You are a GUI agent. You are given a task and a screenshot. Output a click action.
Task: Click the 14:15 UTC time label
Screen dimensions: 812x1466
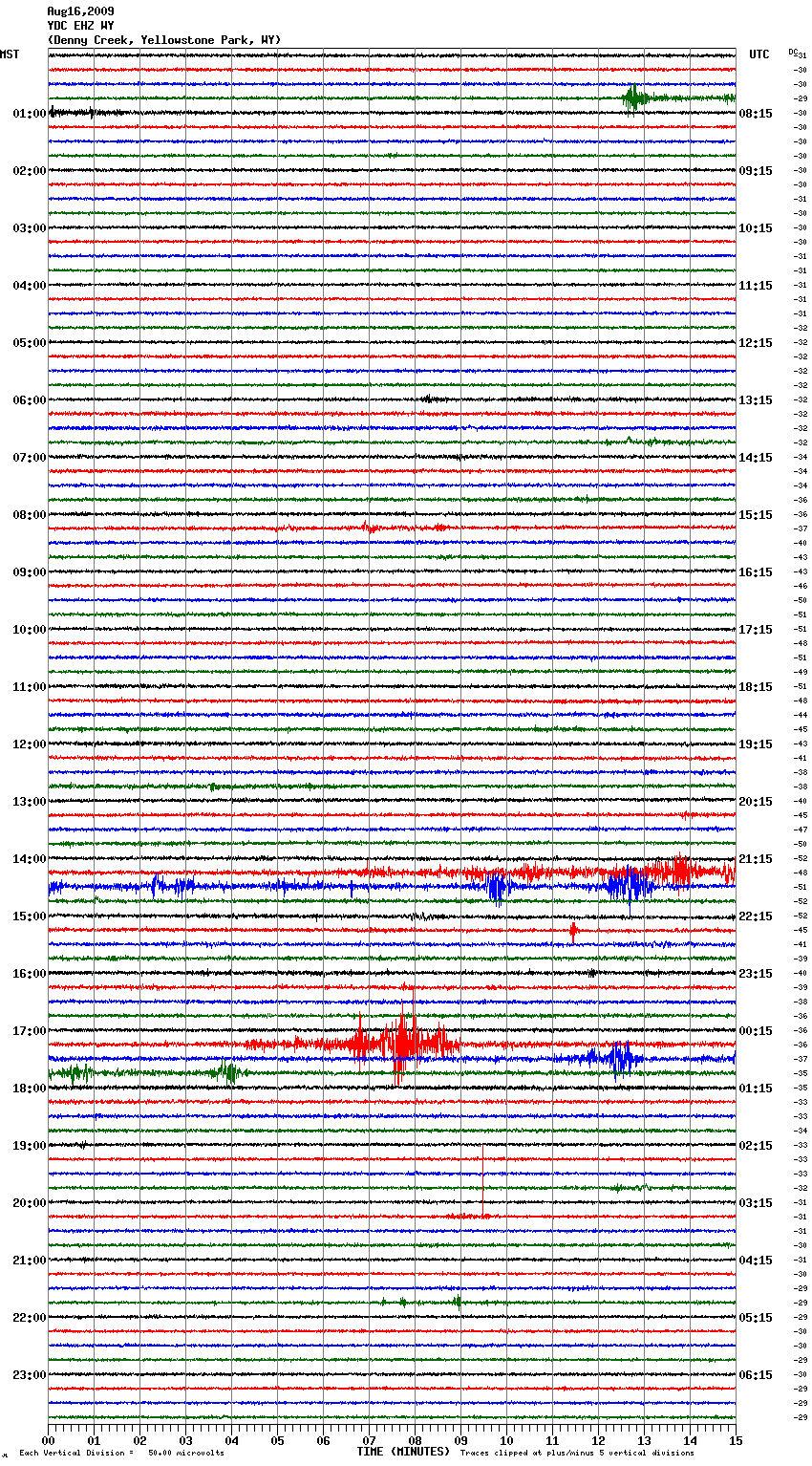point(756,458)
